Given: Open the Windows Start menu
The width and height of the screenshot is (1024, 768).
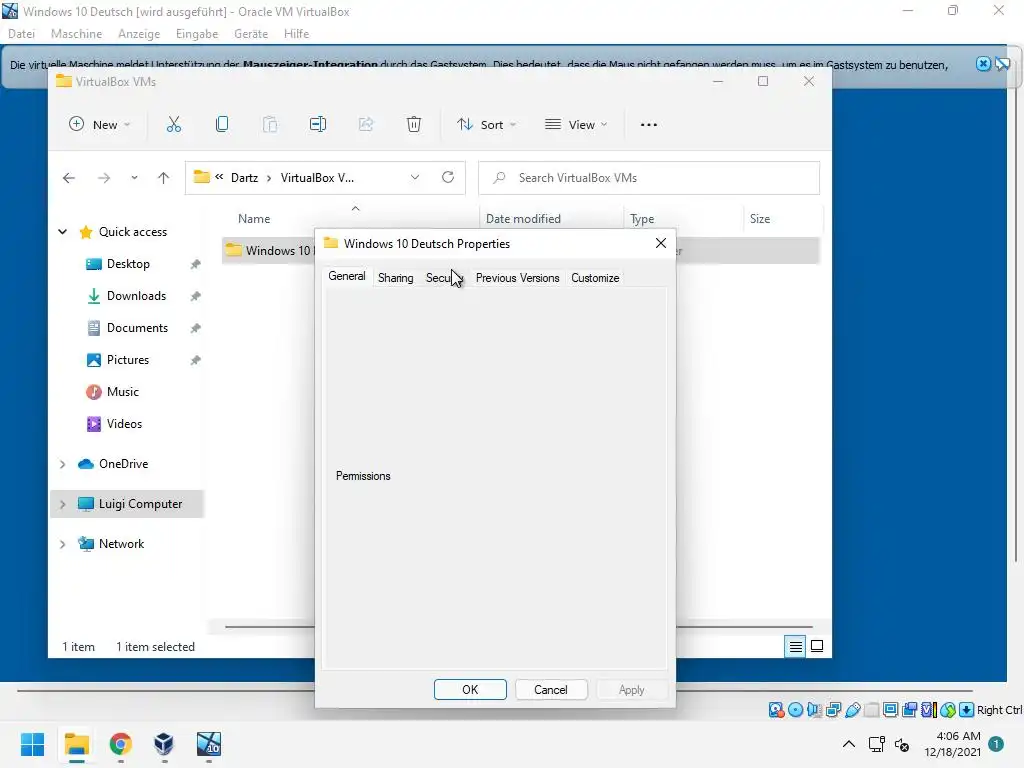Looking at the screenshot, I should click(x=33, y=744).
